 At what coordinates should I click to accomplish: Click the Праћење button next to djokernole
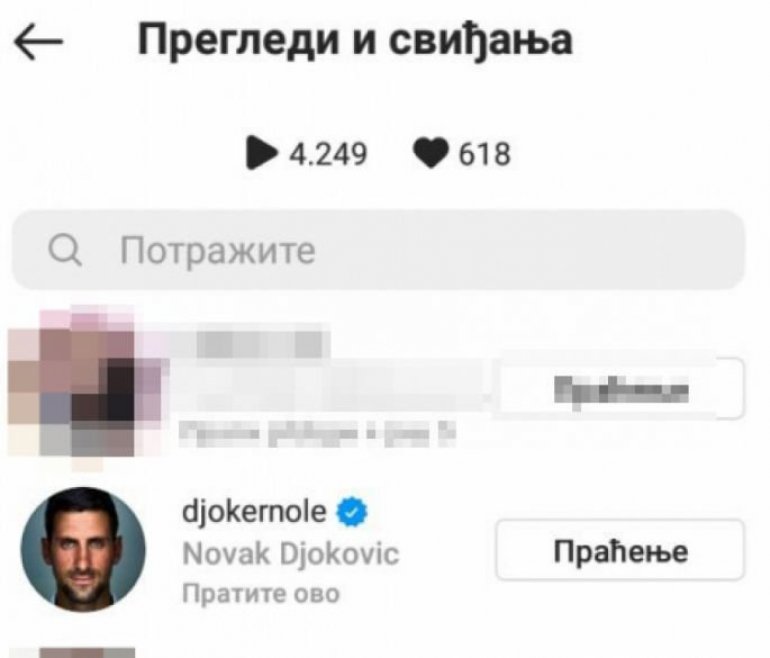(620, 550)
